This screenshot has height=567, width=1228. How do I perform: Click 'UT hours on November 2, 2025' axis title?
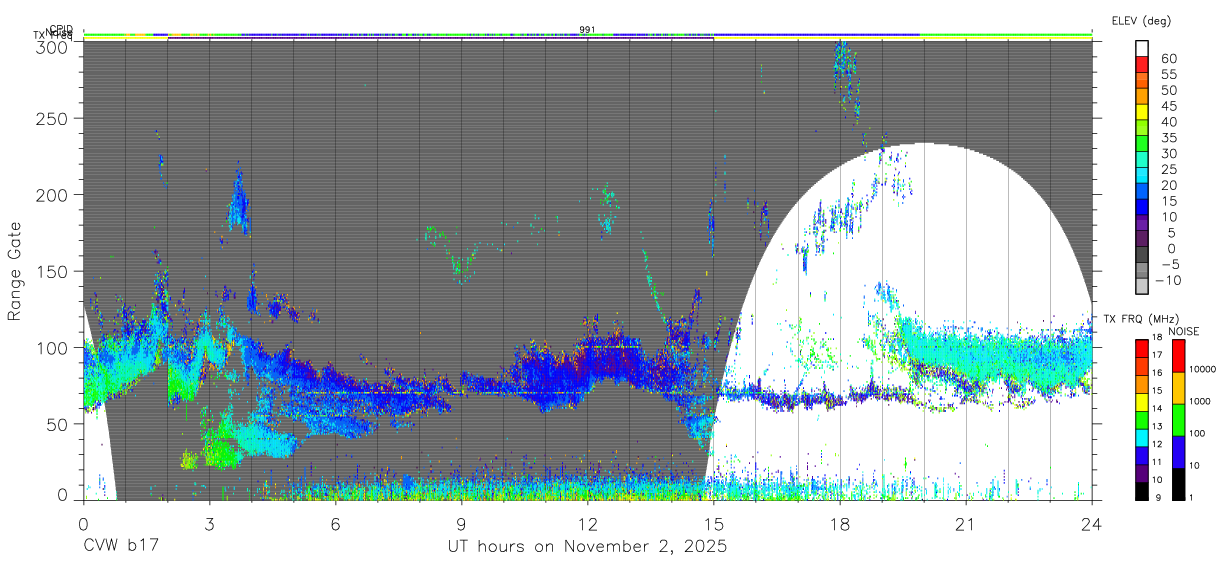(587, 547)
